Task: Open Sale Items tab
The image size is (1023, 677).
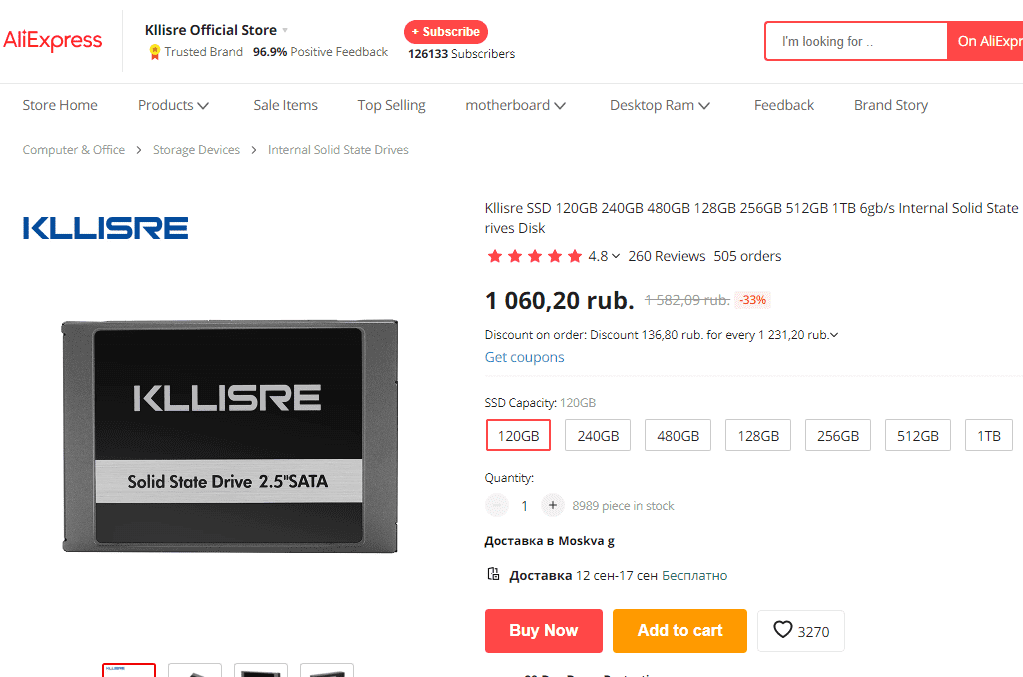Action: coord(285,105)
